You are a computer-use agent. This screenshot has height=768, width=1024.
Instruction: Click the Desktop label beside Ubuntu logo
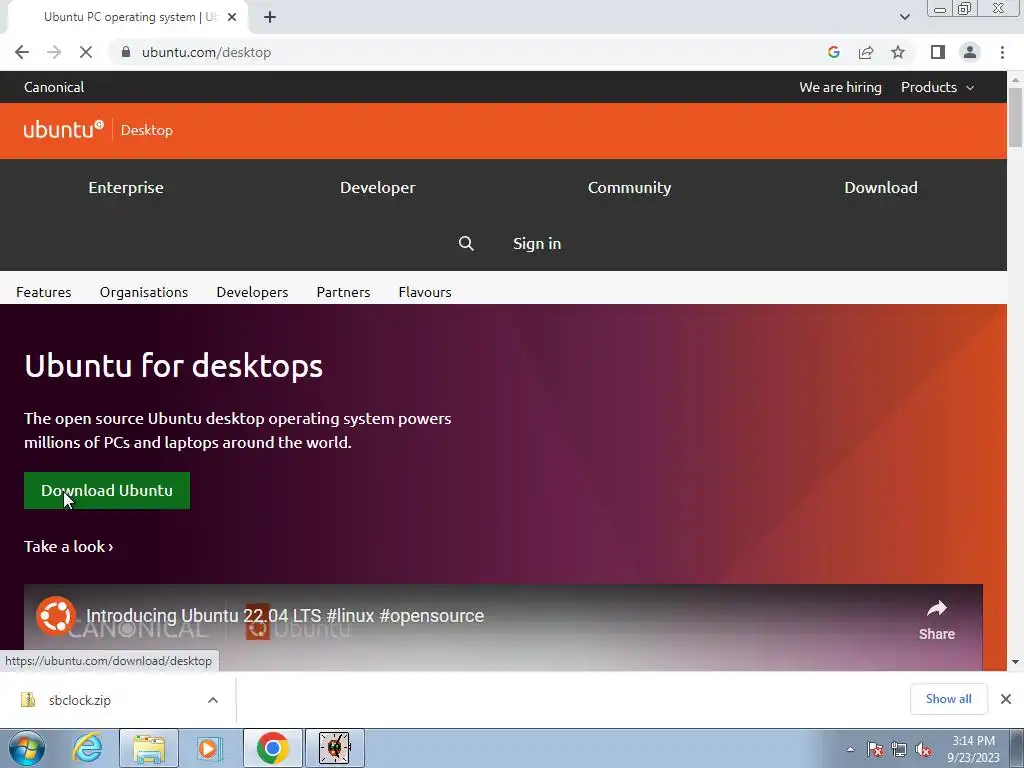pos(147,130)
